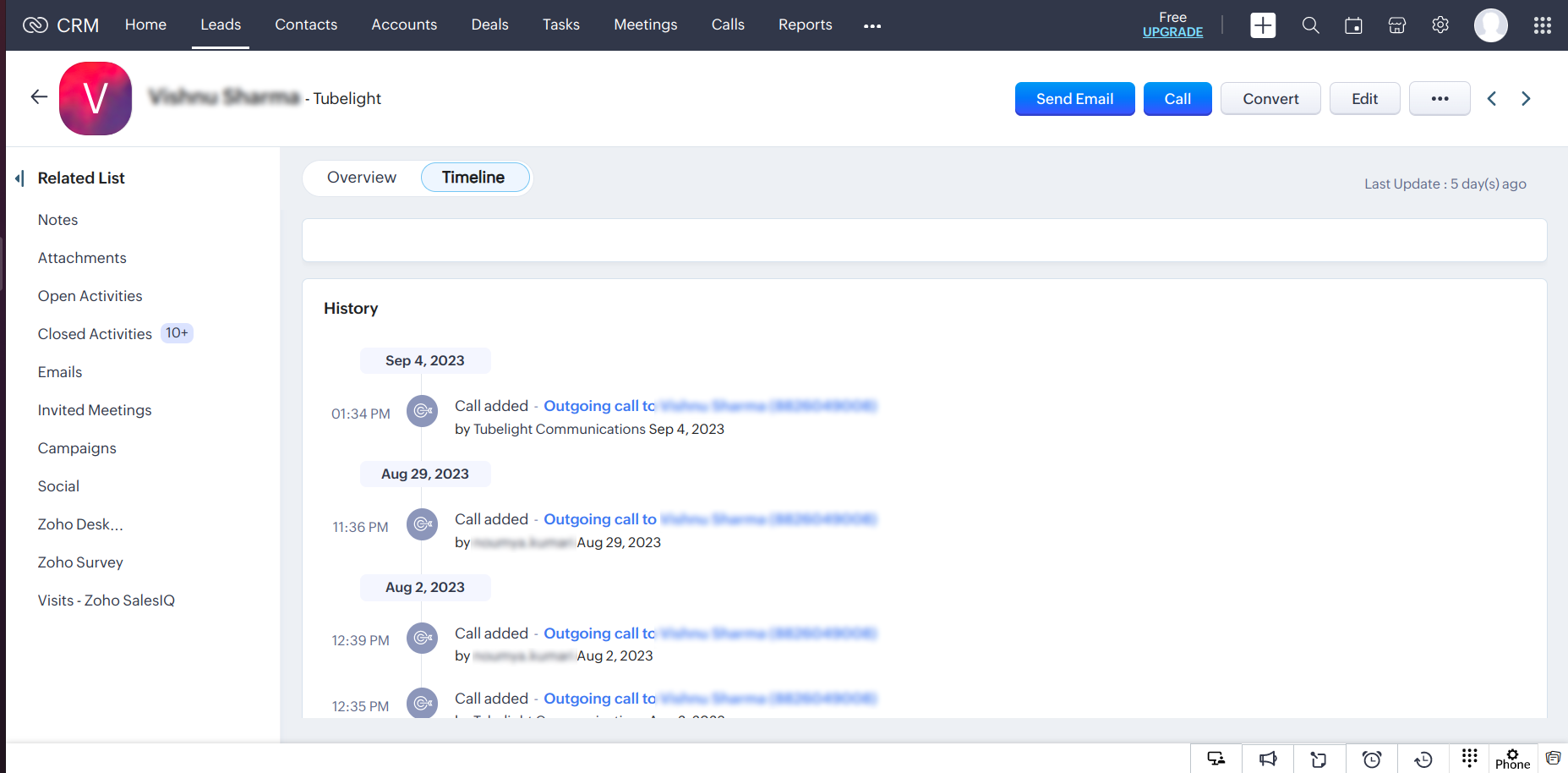Open the setup gear icon
The width and height of the screenshot is (1568, 773).
pyautogui.click(x=1440, y=25)
